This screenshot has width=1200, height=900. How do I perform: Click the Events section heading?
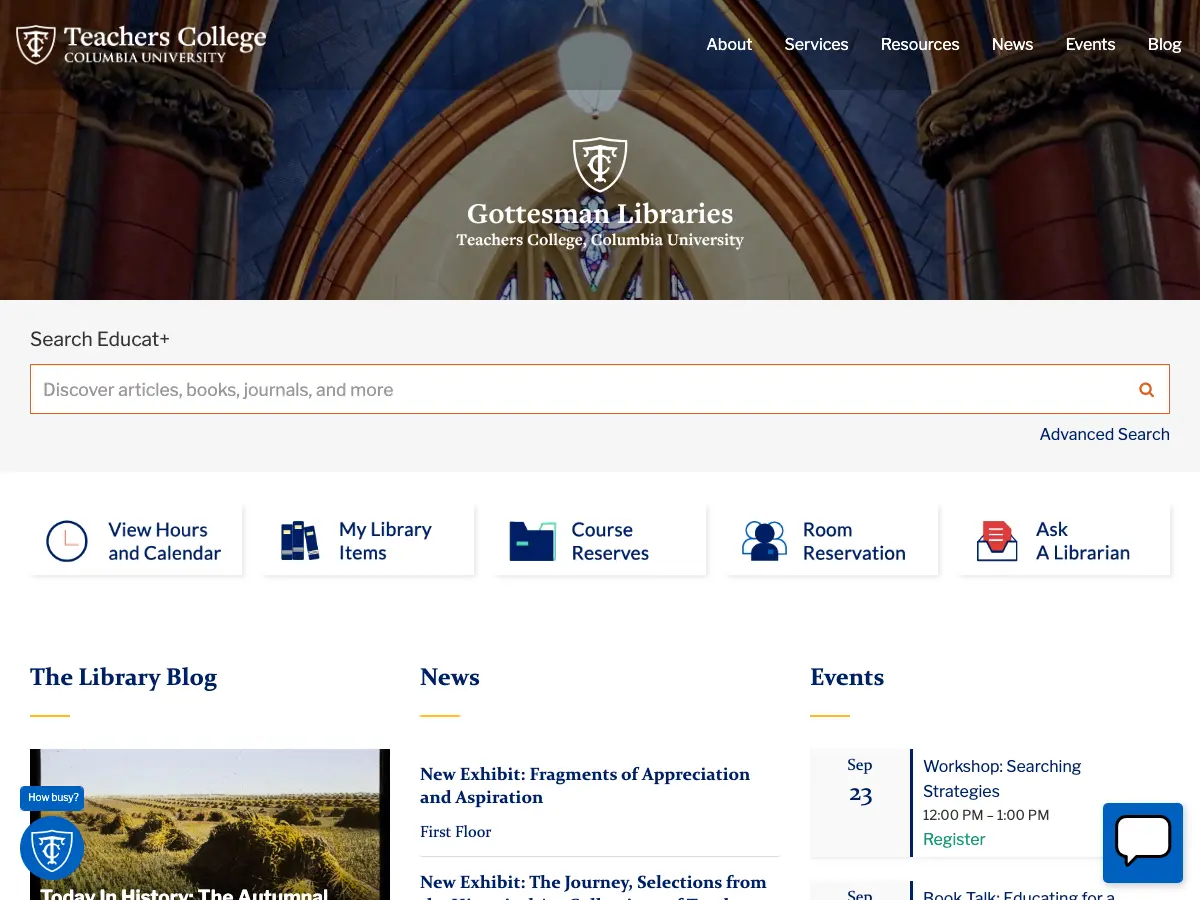tap(847, 677)
